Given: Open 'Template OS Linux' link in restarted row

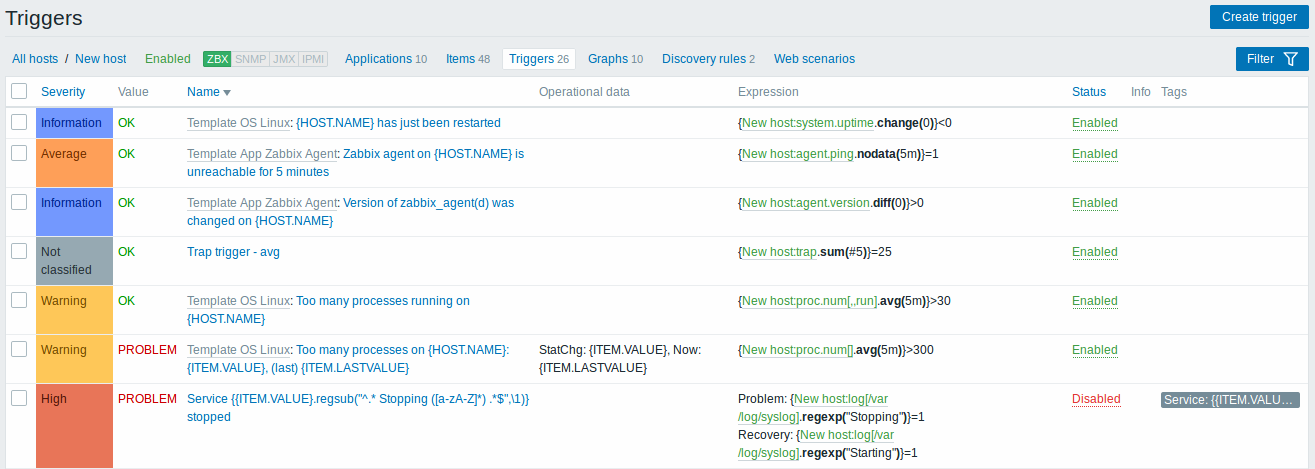Looking at the screenshot, I should [238, 123].
